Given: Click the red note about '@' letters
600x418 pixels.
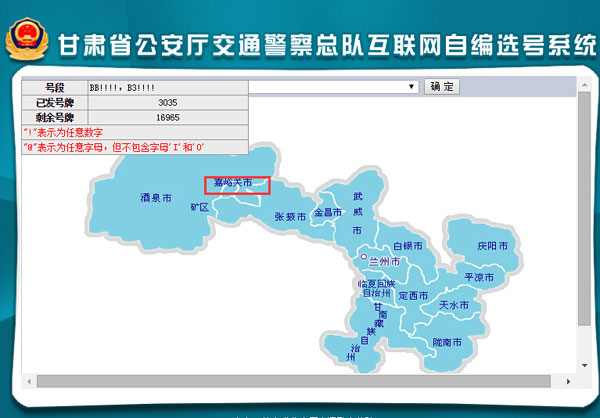Looking at the screenshot, I should pyautogui.click(x=114, y=147).
